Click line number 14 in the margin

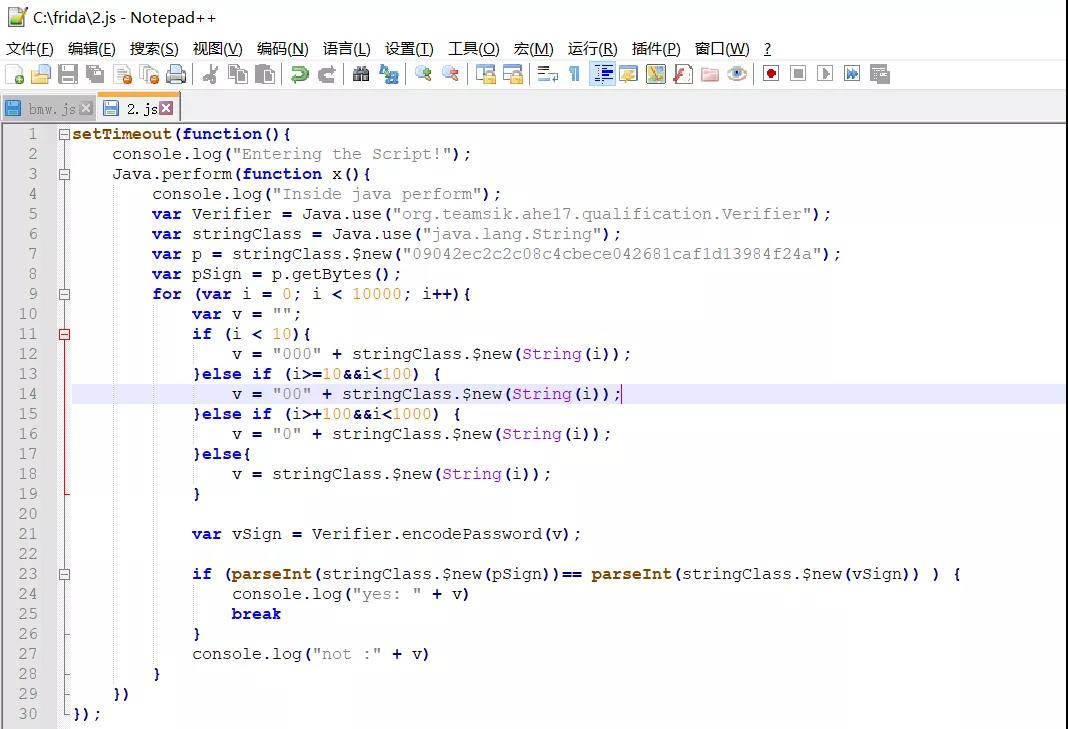click(x=28, y=394)
